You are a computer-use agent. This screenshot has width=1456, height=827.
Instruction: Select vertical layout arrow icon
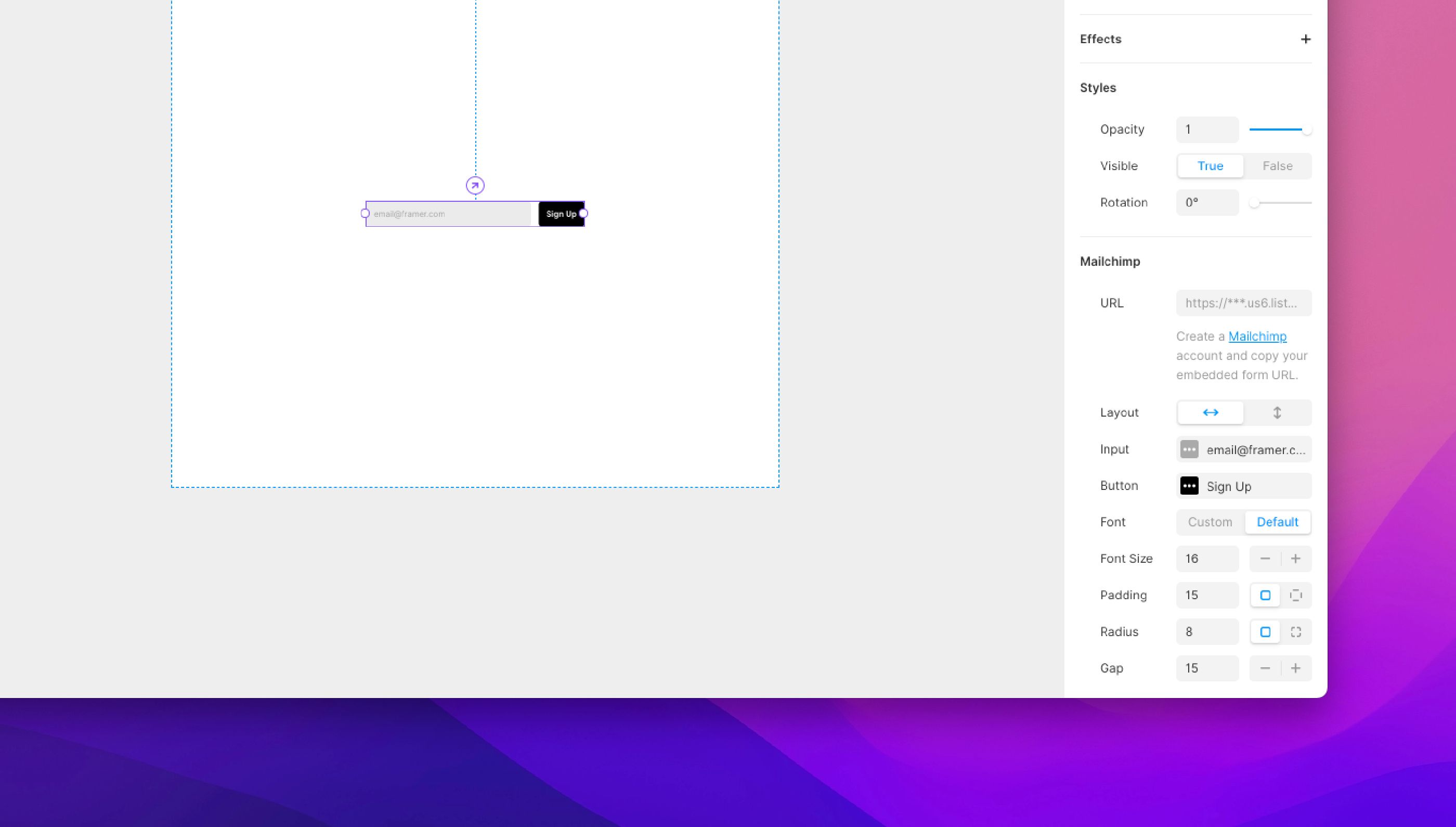coord(1277,412)
